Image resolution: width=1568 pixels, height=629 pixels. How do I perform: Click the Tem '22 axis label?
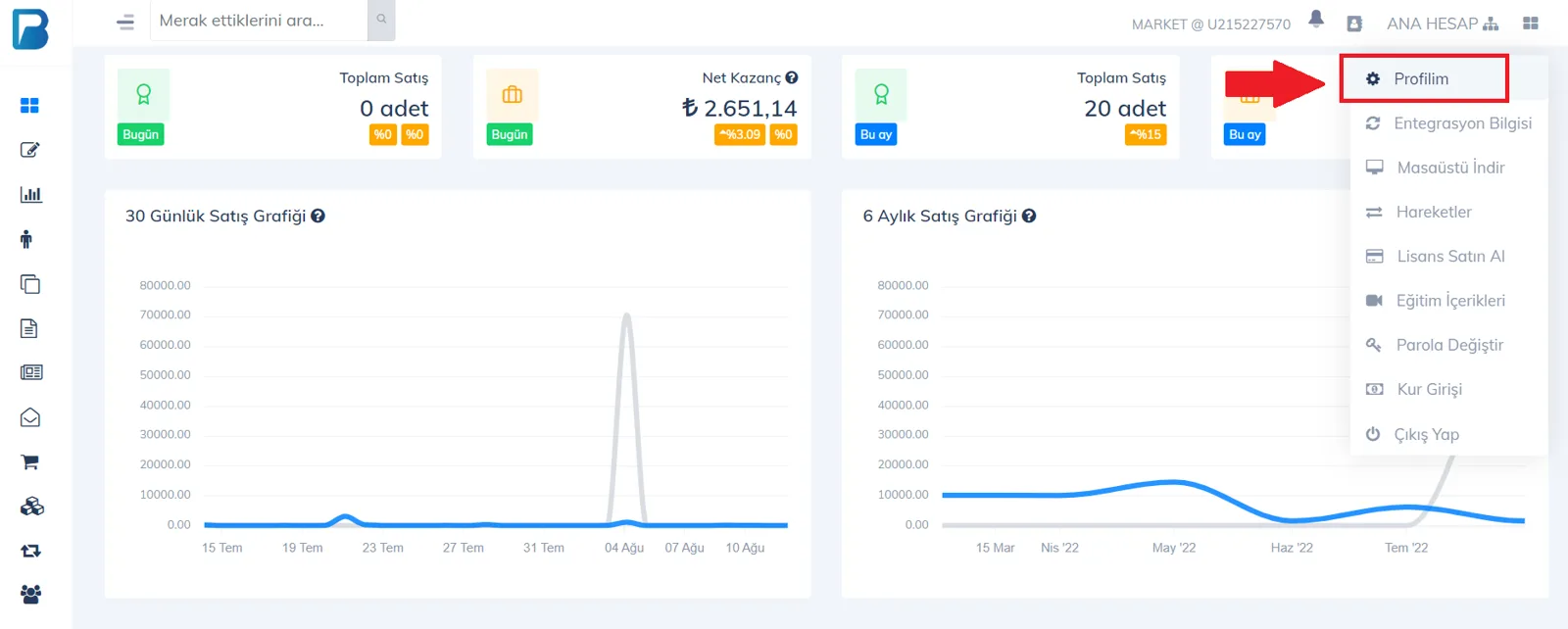tap(1406, 548)
